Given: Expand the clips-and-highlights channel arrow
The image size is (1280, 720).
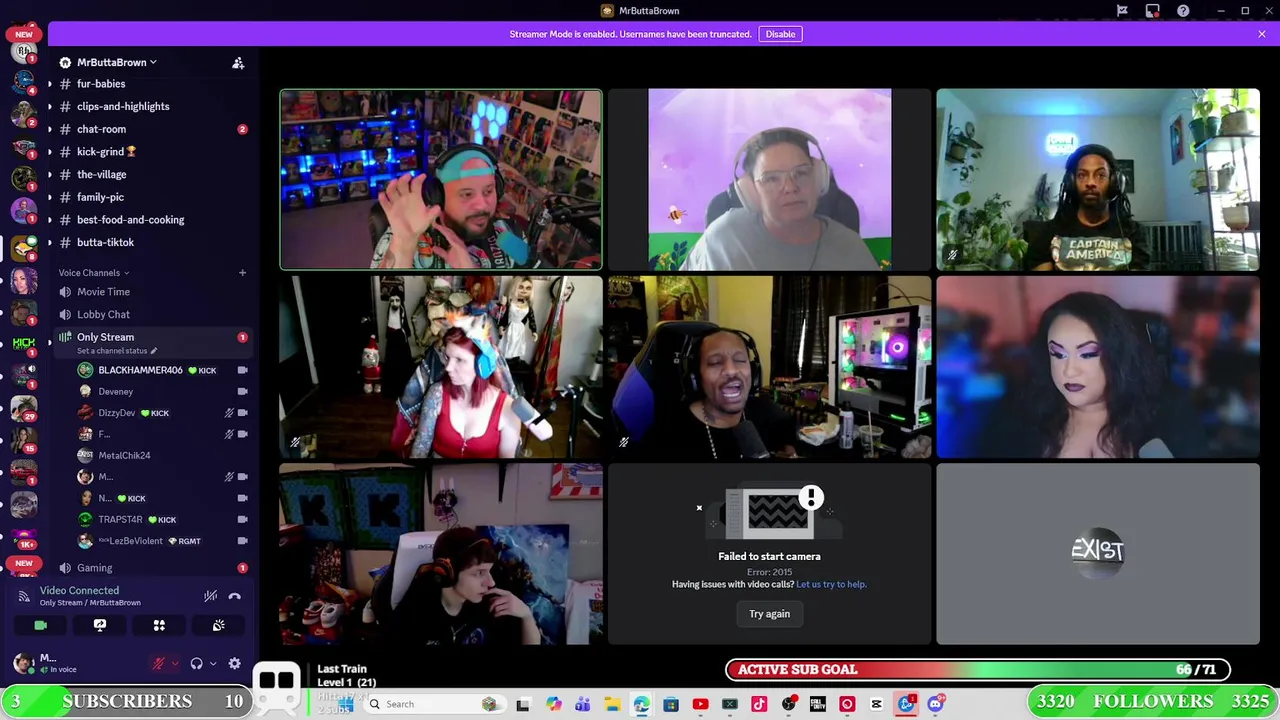Looking at the screenshot, I should (50, 107).
